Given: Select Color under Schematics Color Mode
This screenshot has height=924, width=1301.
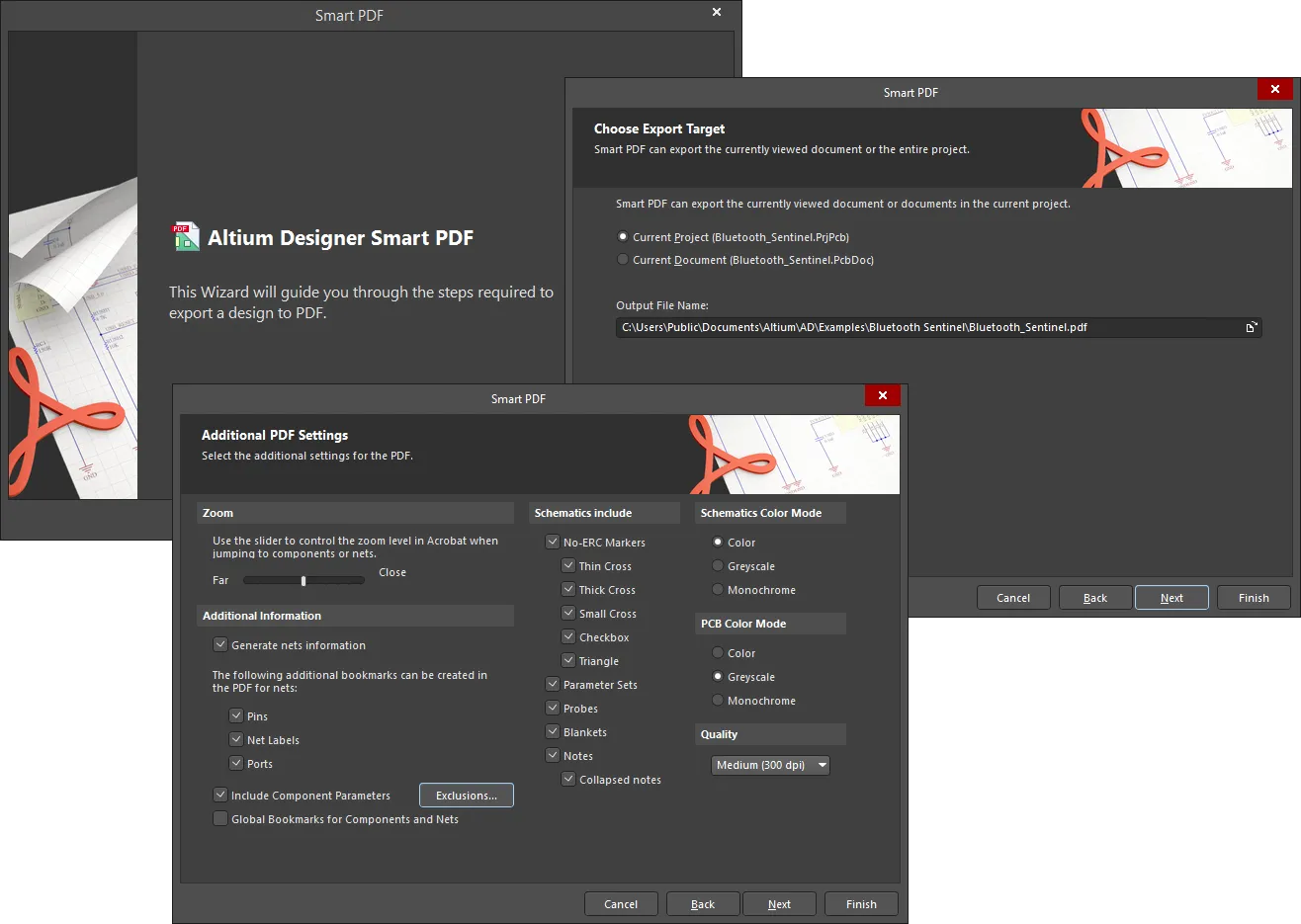Looking at the screenshot, I should coord(718,542).
